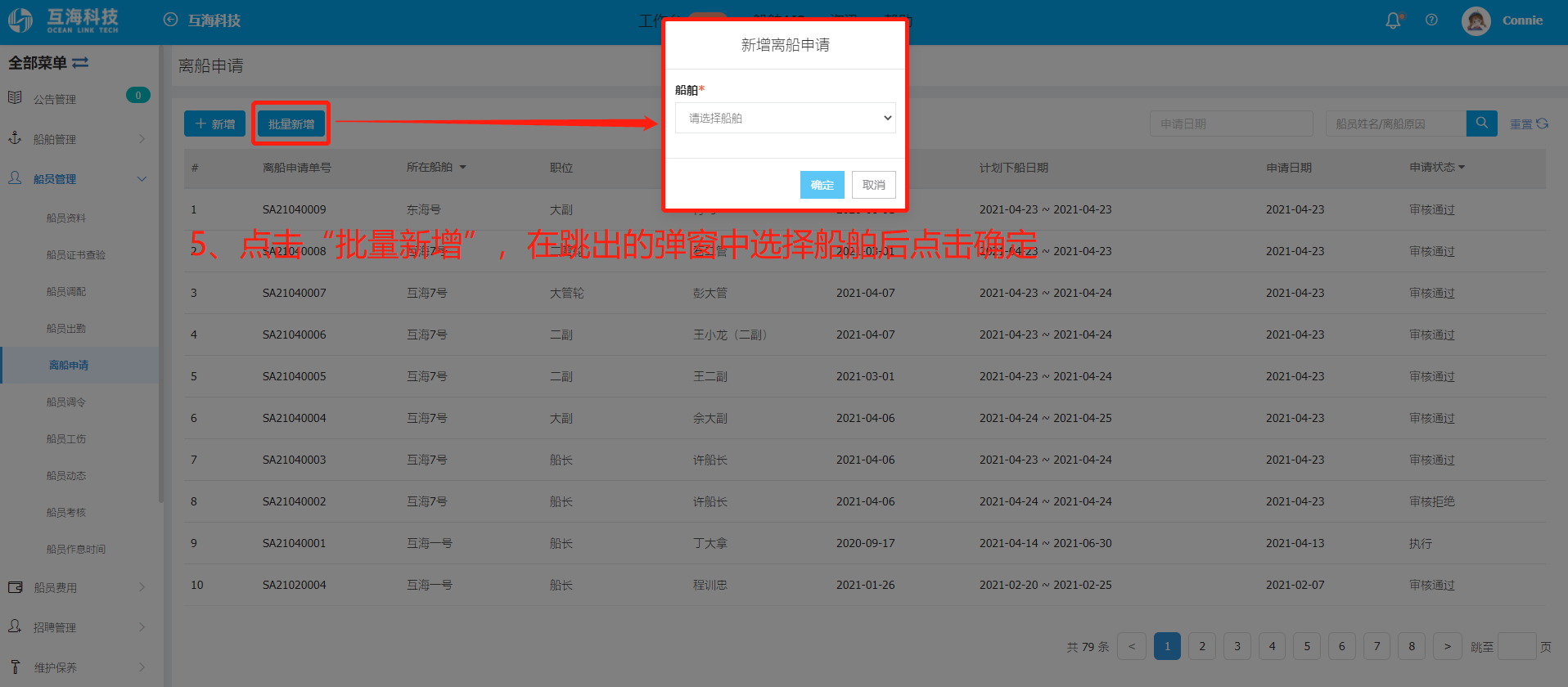1568x687 pixels.
Task: Open 船员作息时间 in the sidebar
Action: [x=76, y=550]
